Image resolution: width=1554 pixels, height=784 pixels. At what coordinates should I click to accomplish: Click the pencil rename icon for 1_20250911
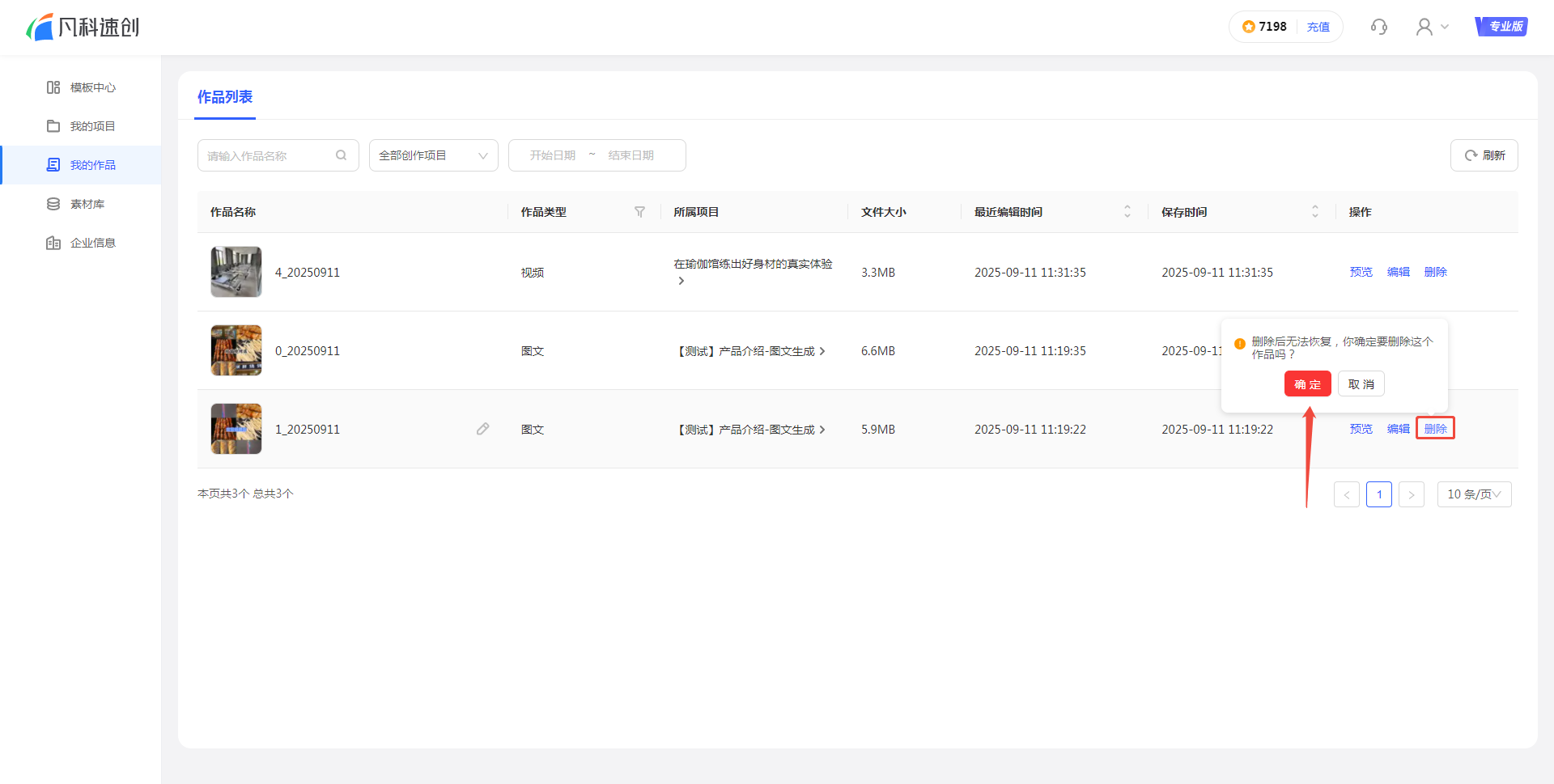[482, 429]
